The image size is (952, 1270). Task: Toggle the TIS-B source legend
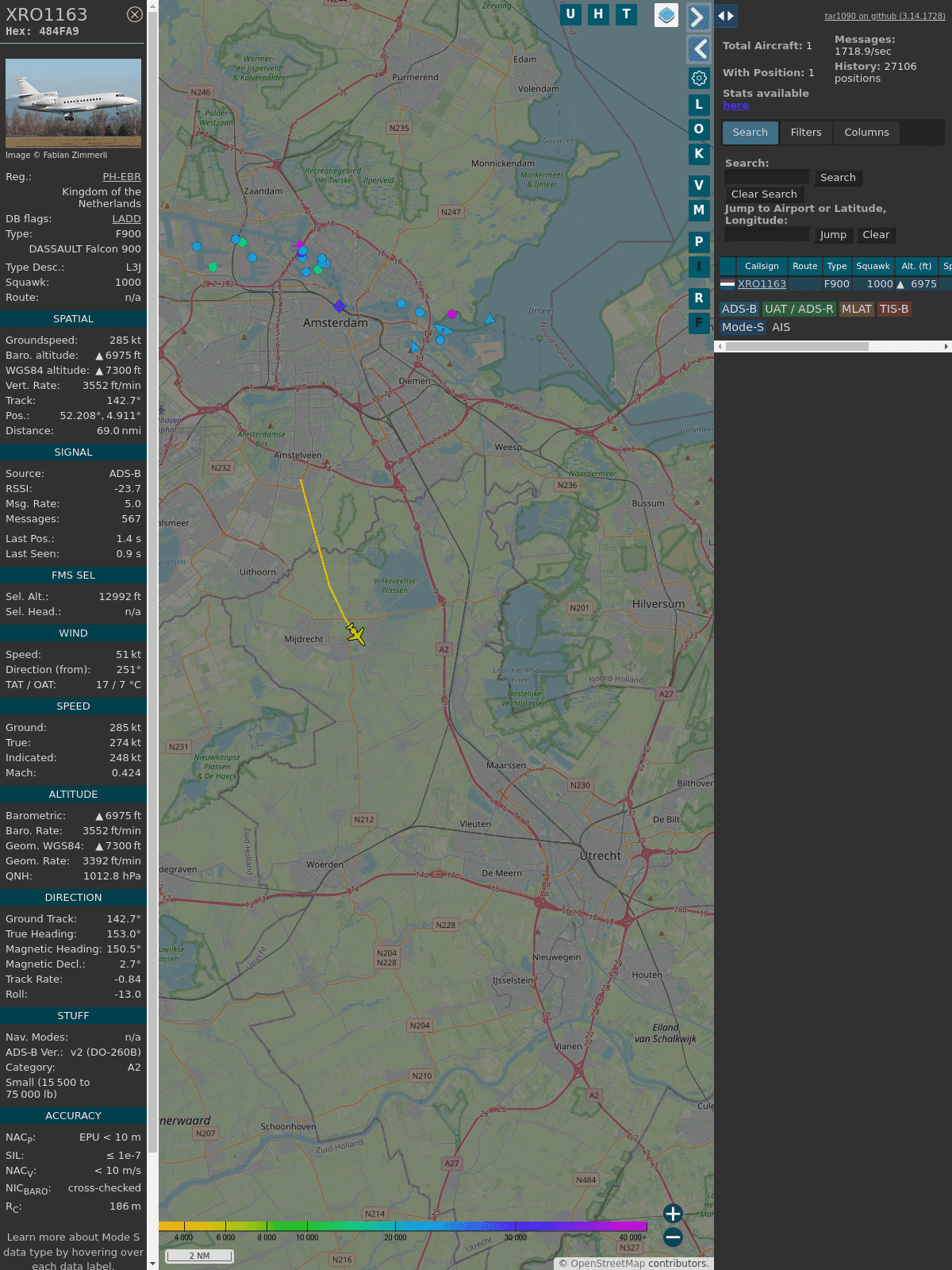894,309
